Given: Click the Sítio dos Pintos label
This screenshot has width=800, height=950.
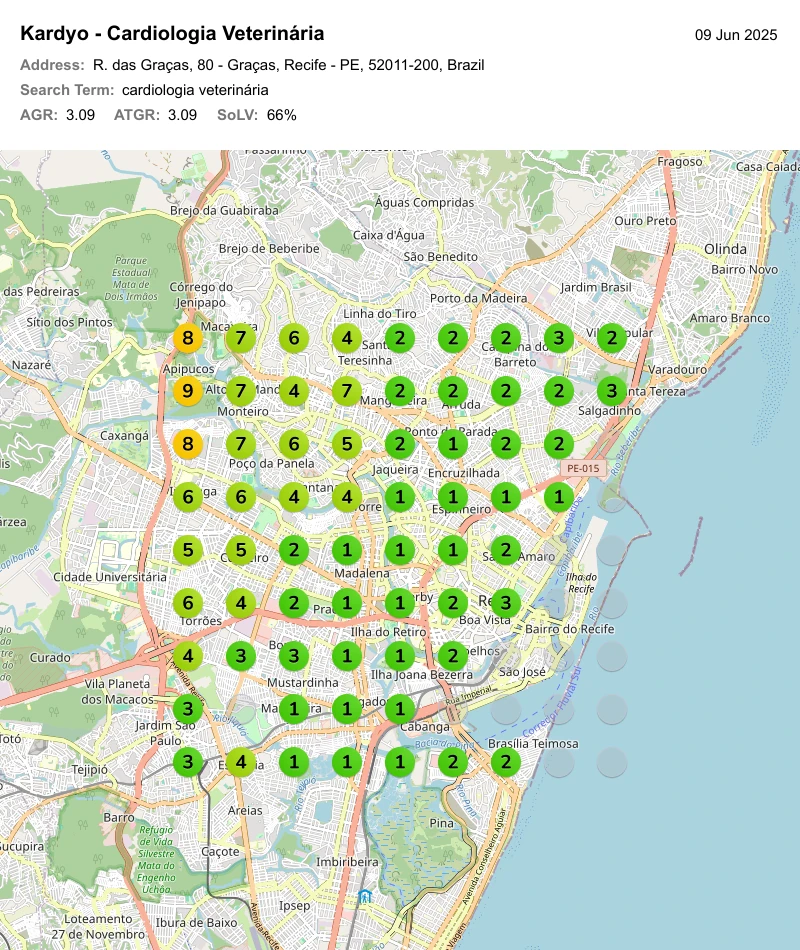Looking at the screenshot, I should (x=70, y=322).
